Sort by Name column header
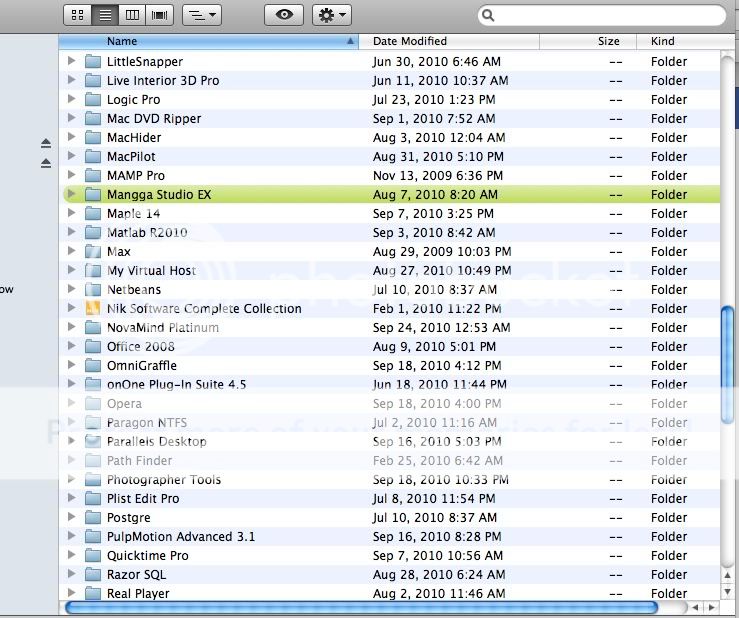 [x=209, y=41]
